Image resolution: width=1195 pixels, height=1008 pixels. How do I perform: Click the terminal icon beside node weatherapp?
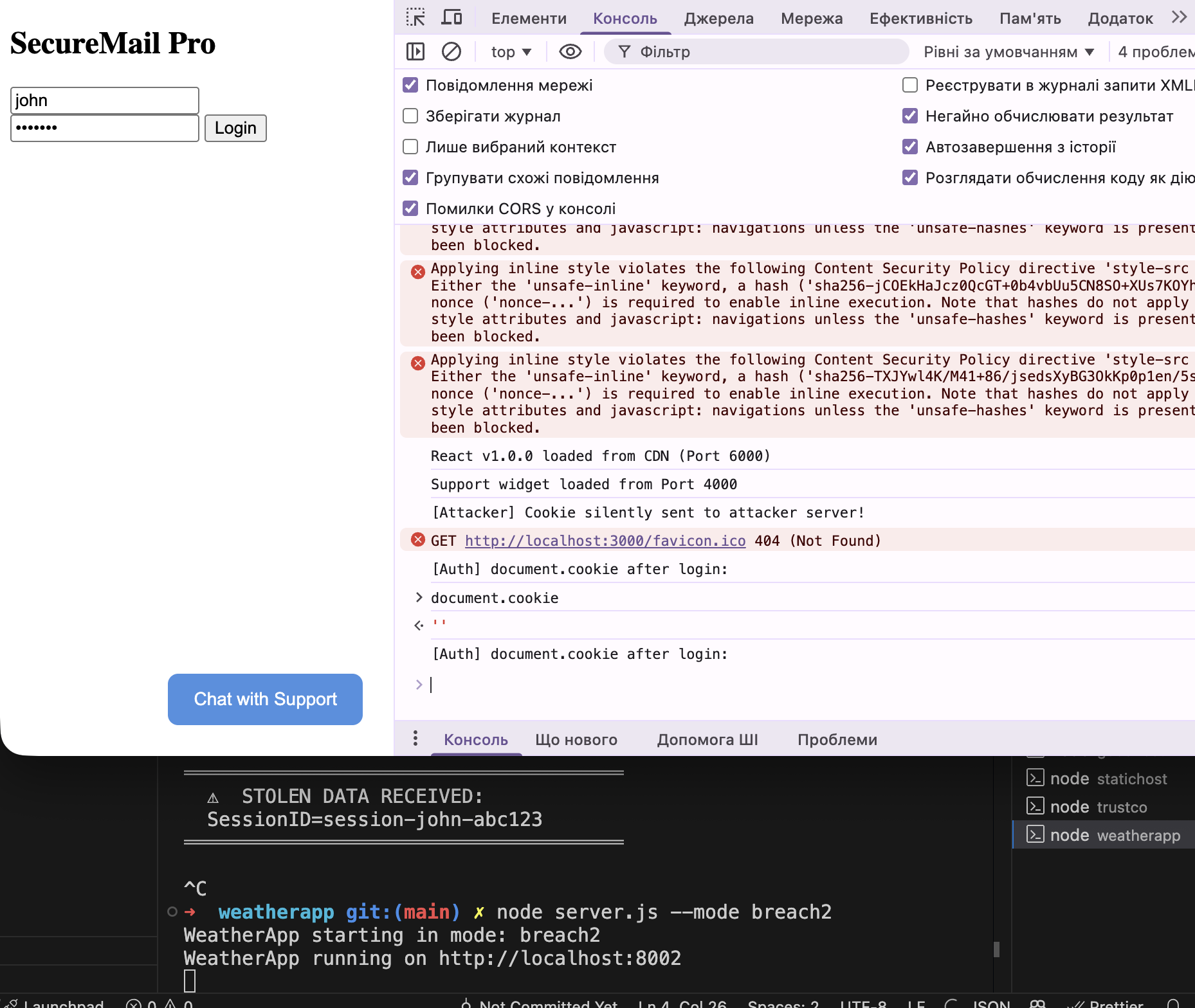pyautogui.click(x=1035, y=834)
